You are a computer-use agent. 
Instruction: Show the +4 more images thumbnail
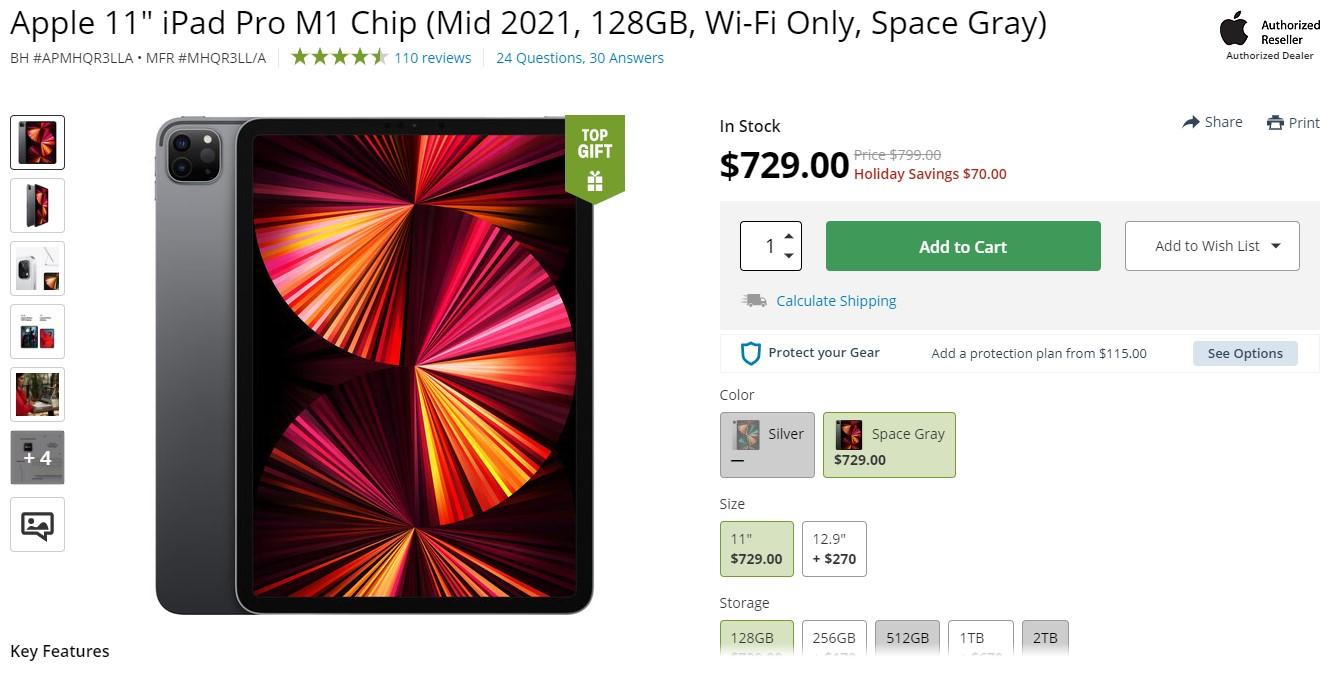click(37, 458)
